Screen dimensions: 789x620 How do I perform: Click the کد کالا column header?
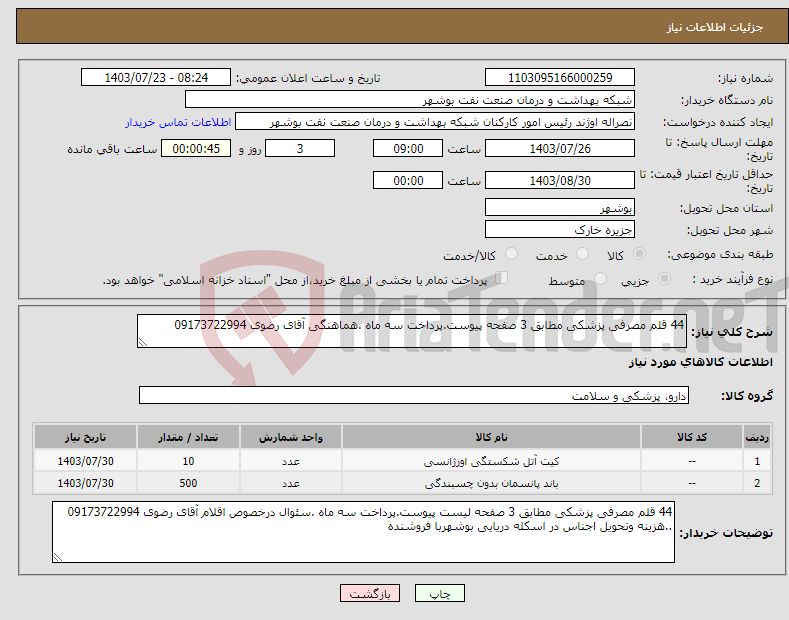[692, 437]
